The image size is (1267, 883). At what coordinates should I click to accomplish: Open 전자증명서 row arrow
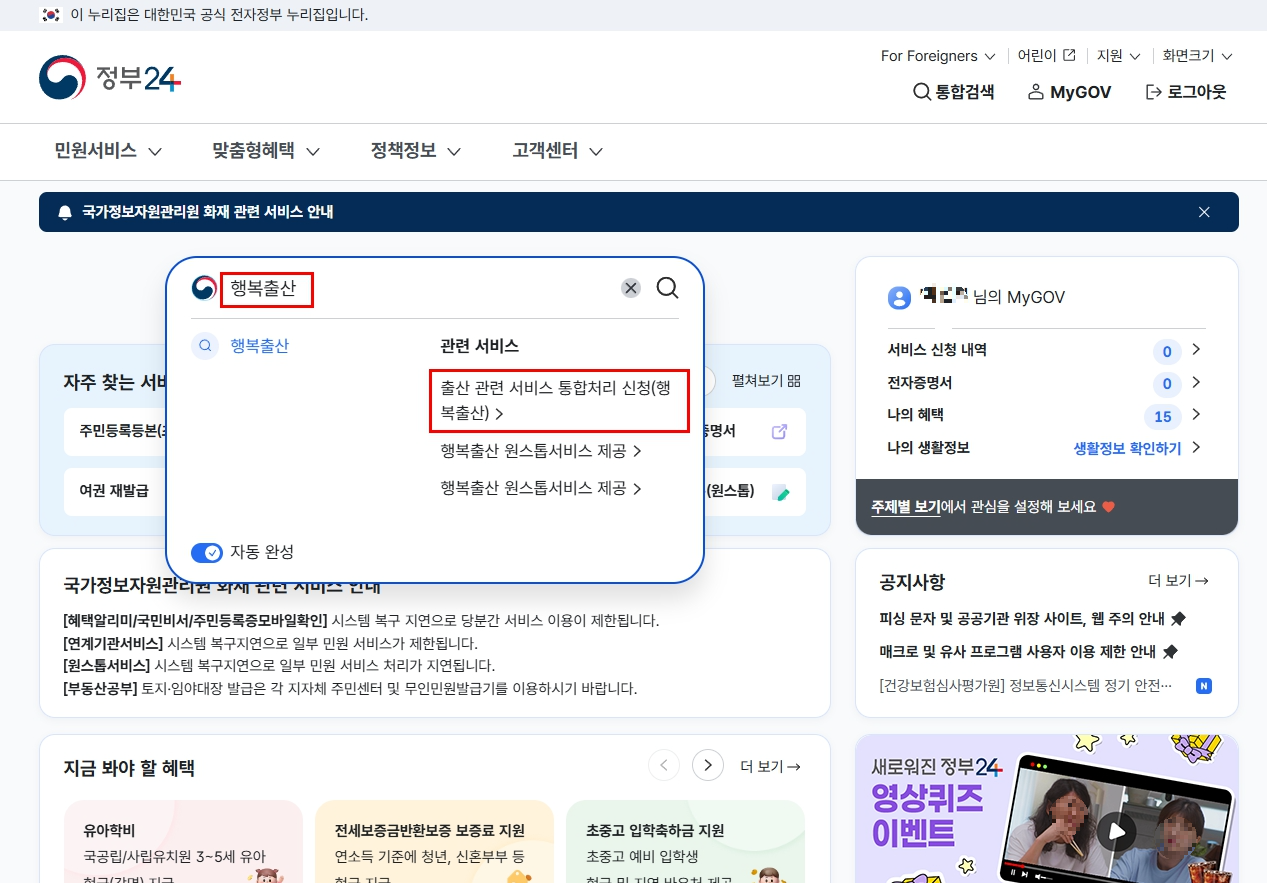(1196, 383)
